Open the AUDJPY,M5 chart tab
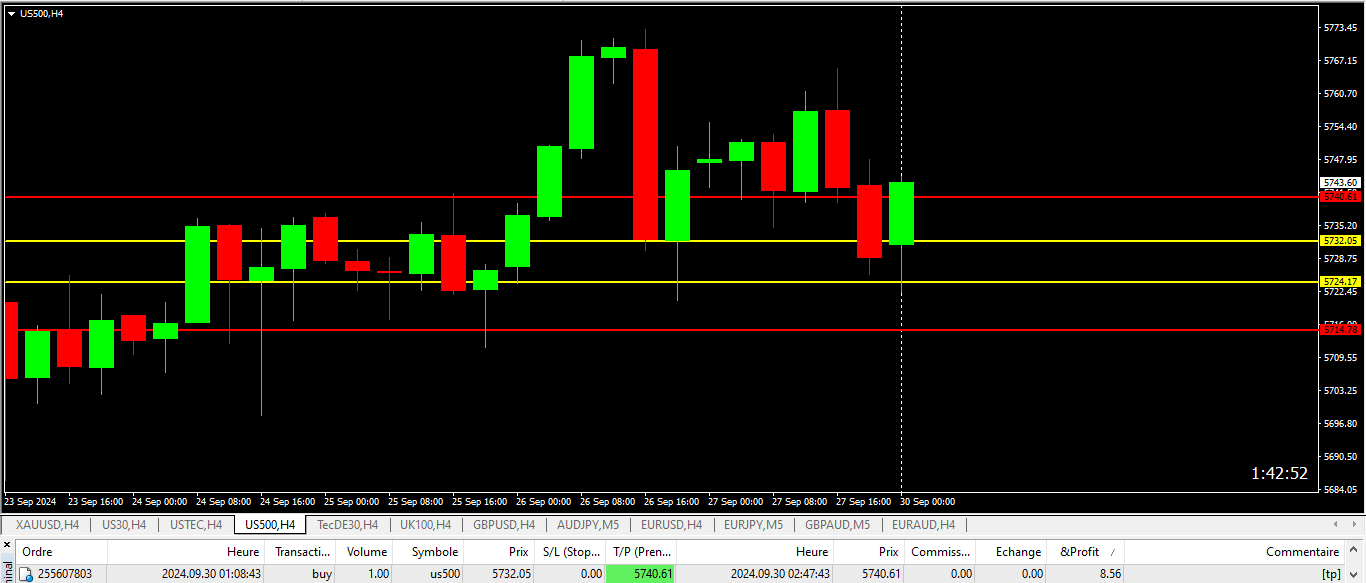 coord(589,525)
